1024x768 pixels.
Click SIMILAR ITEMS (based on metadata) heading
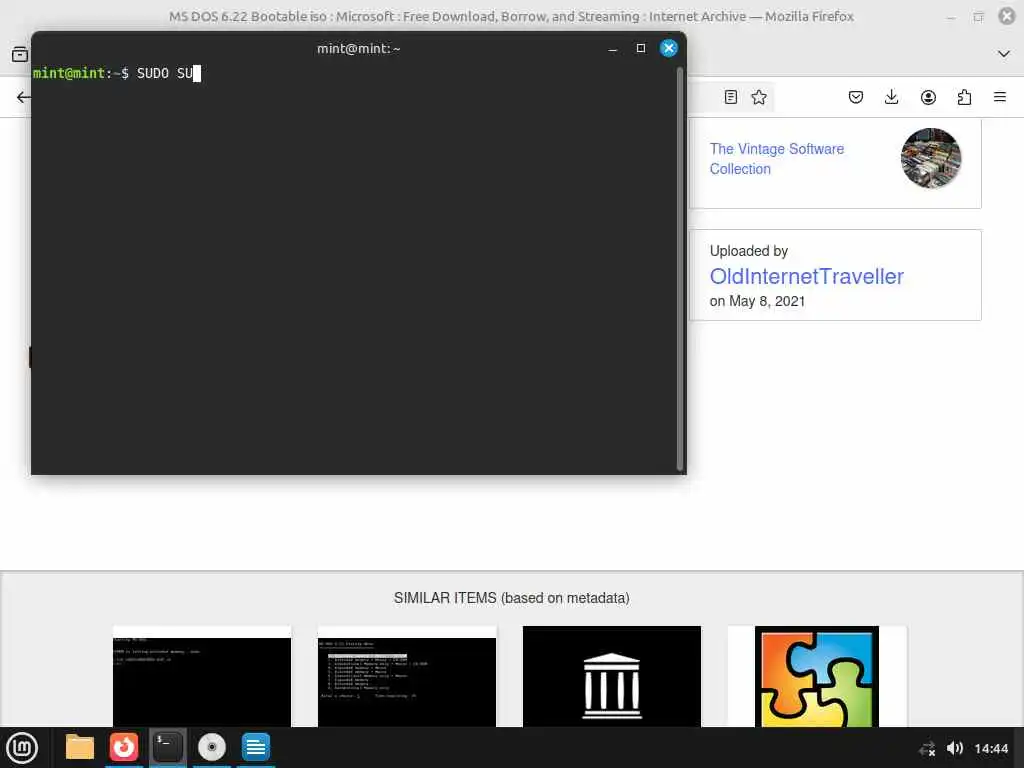tap(511, 598)
